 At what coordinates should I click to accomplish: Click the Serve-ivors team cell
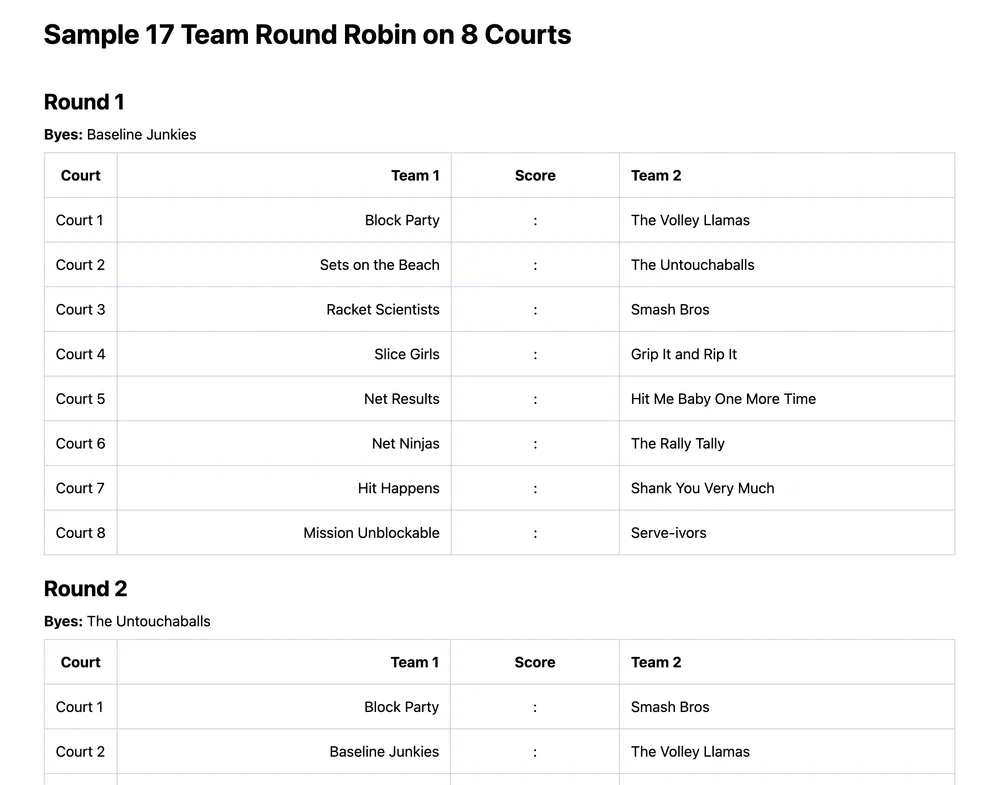[668, 533]
